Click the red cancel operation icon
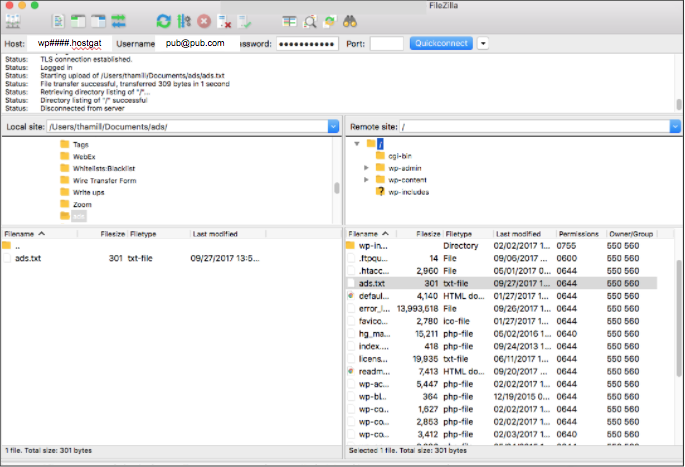This screenshot has width=685, height=467. (x=204, y=20)
